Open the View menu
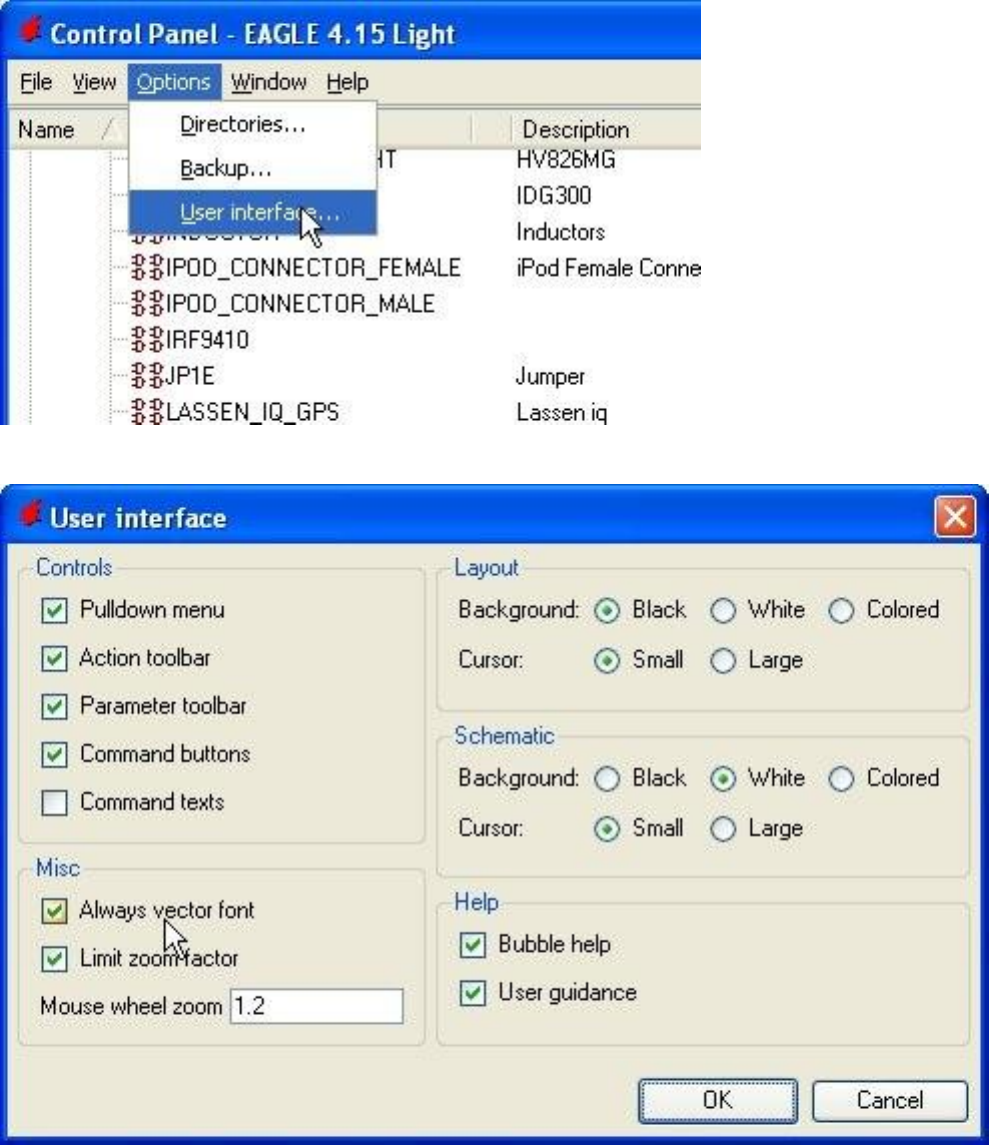This screenshot has height=1145, width=989. coord(94,82)
